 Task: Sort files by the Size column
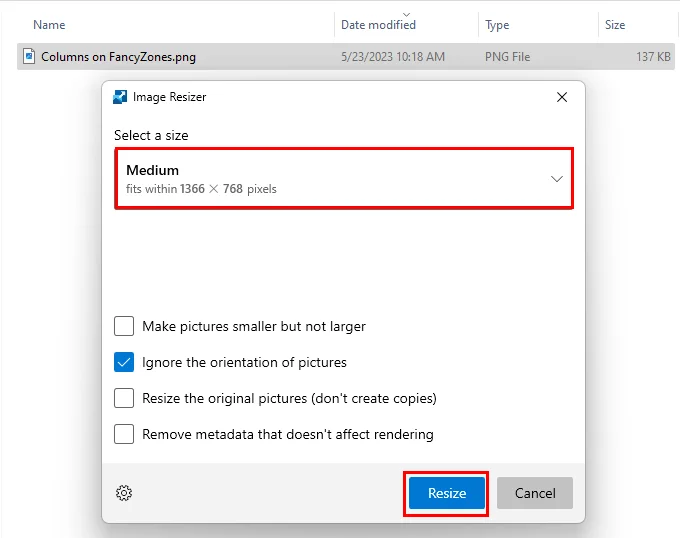point(615,25)
